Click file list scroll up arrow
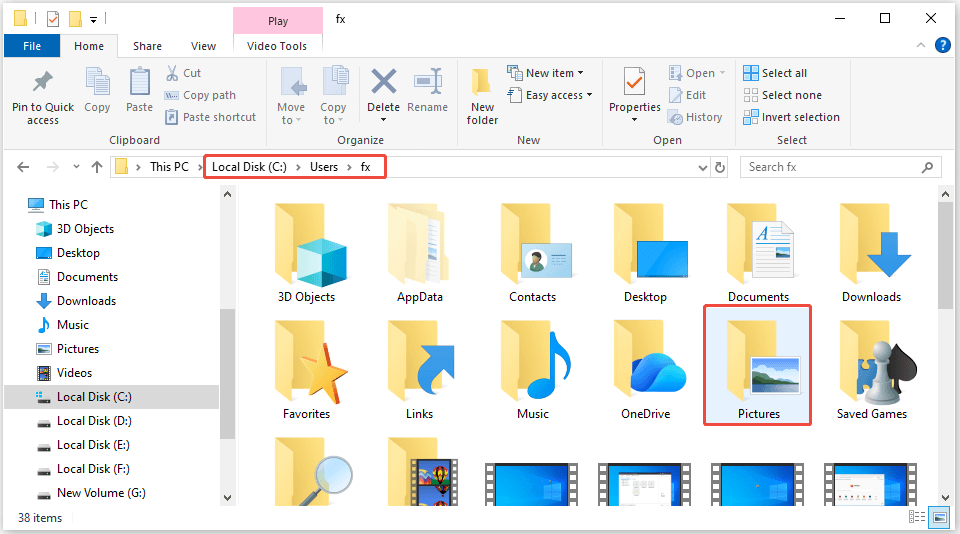Screen dimensions: 960x534 (945, 195)
